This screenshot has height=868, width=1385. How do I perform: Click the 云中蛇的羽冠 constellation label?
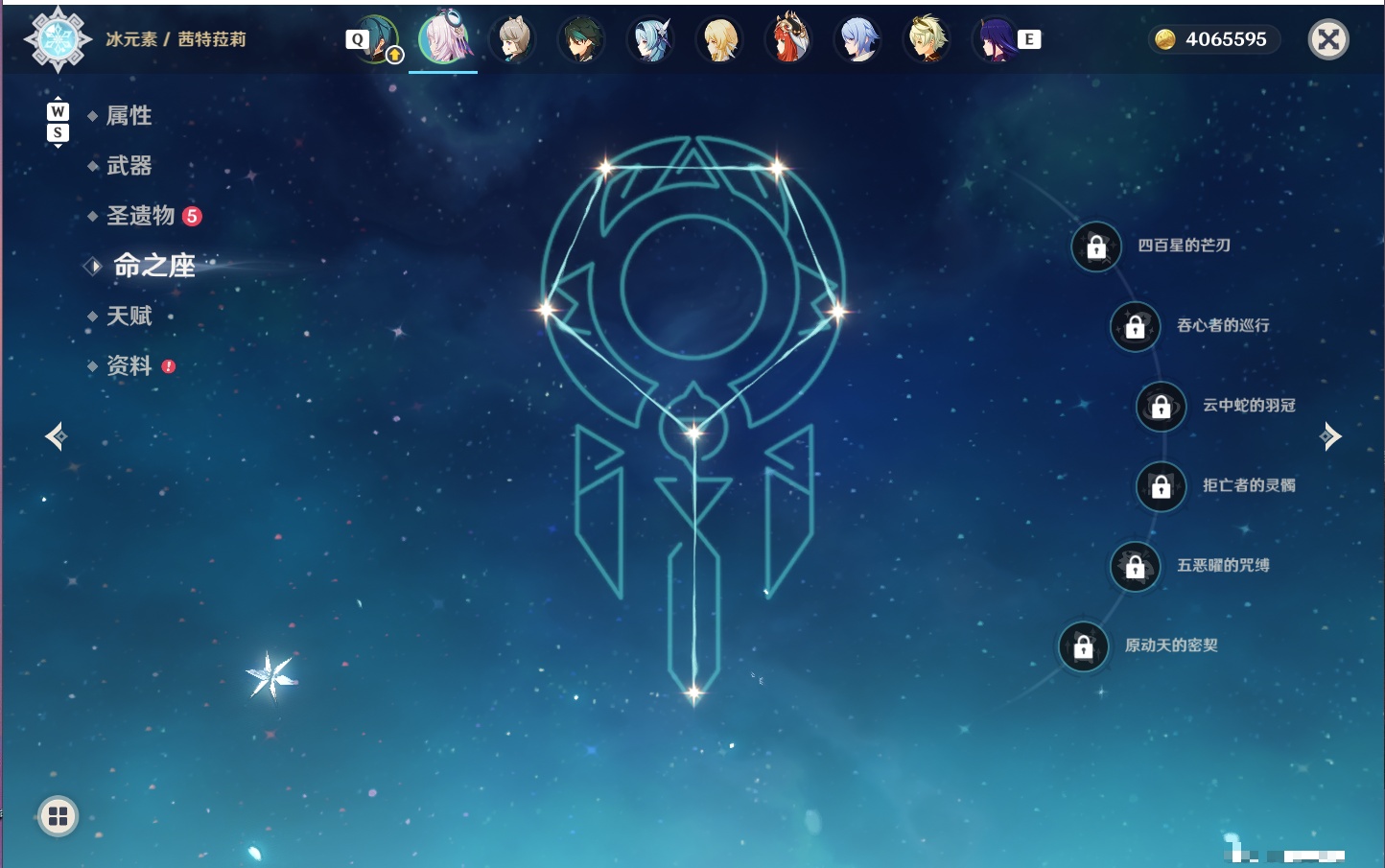[x=1249, y=405]
